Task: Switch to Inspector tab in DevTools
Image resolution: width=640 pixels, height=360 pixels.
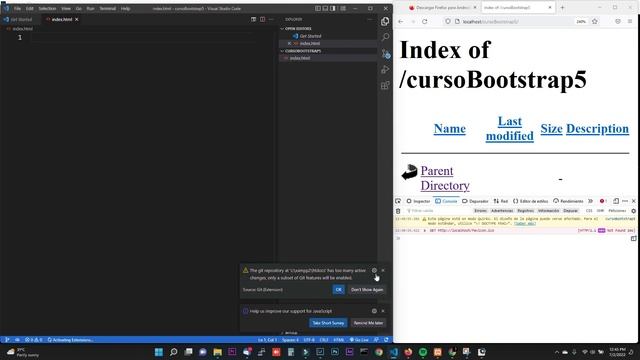Action: (x=418, y=201)
